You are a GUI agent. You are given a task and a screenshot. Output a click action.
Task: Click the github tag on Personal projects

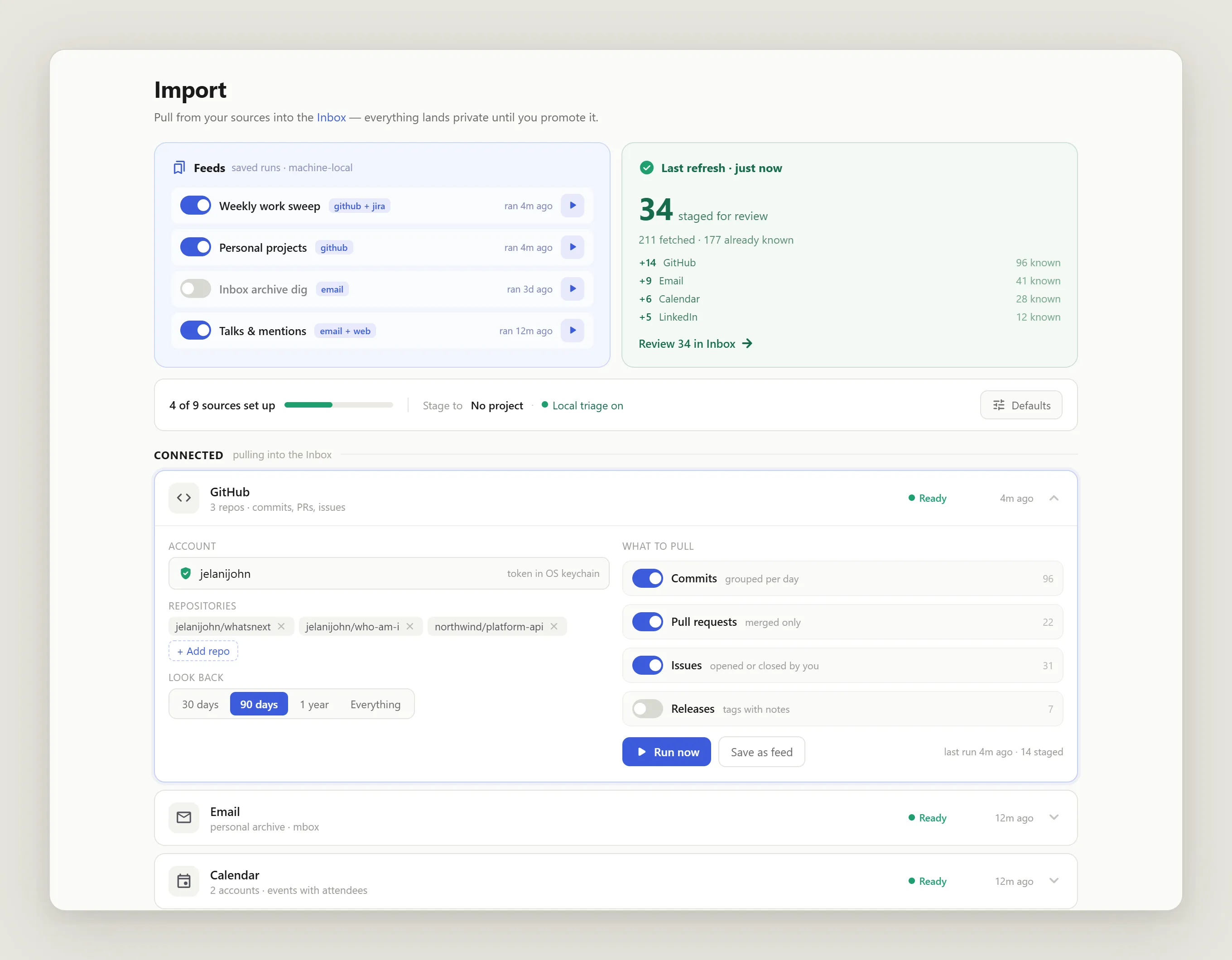point(334,248)
